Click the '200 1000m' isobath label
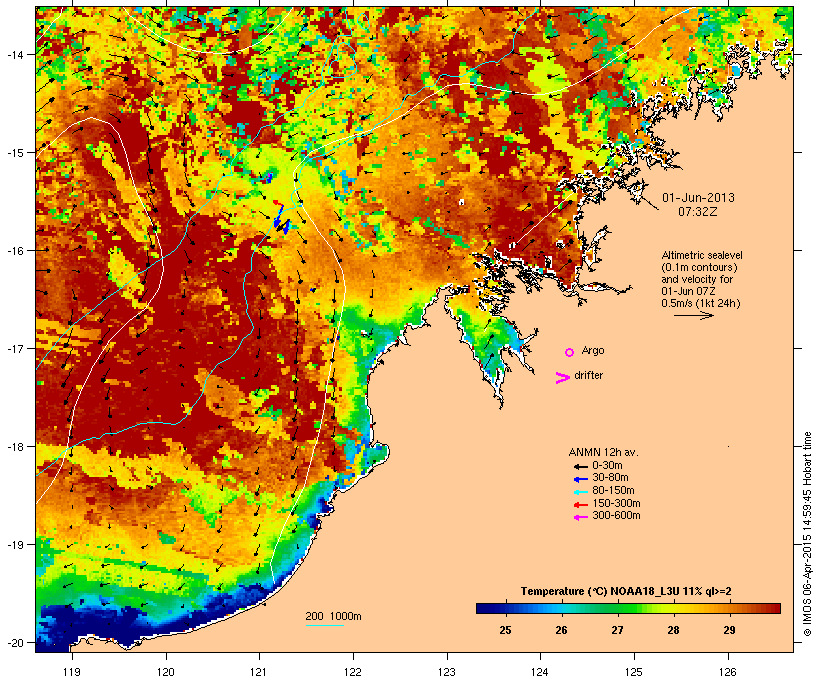 333,616
